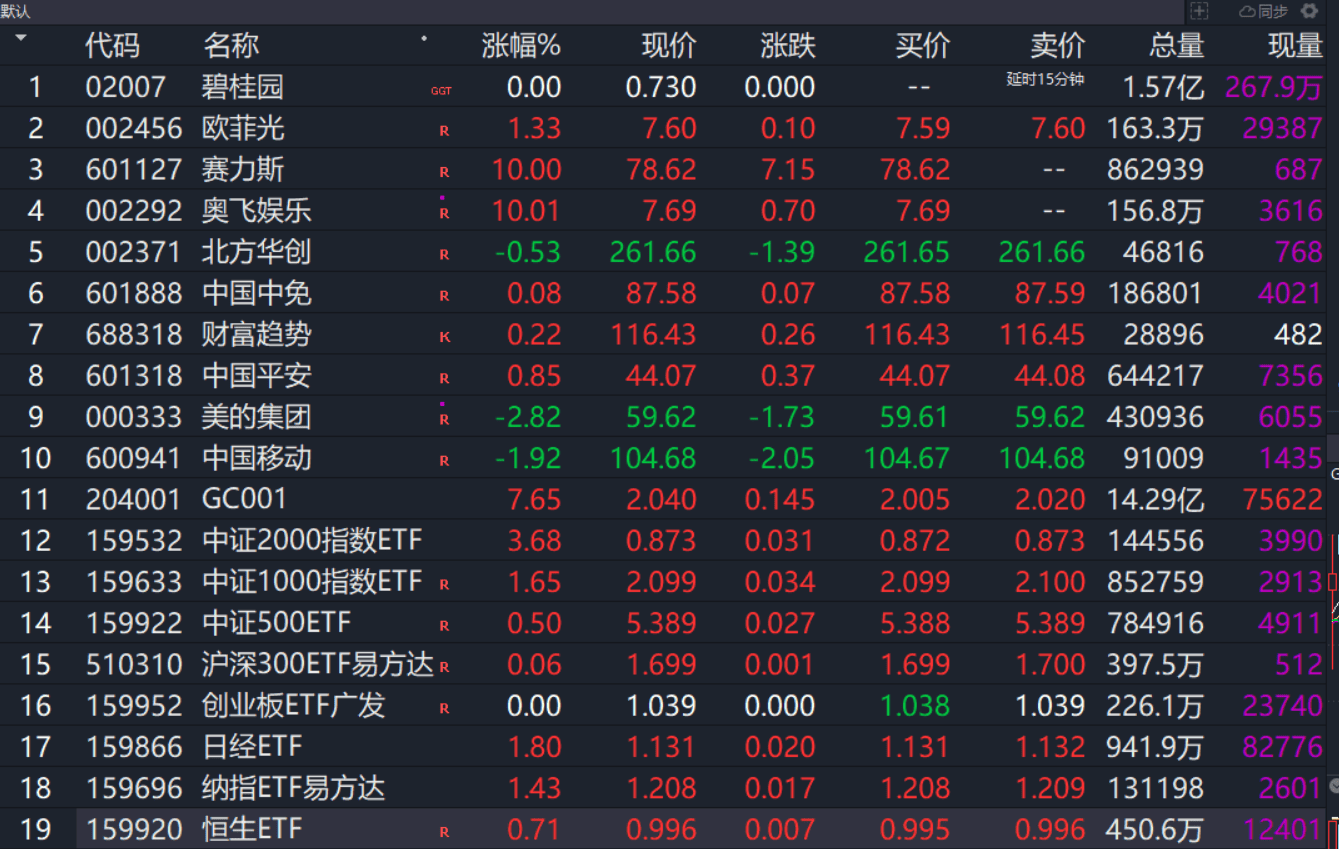Screen dimensions: 1339x849
Task: Click the add-panel plus icon
Action: tap(1199, 11)
